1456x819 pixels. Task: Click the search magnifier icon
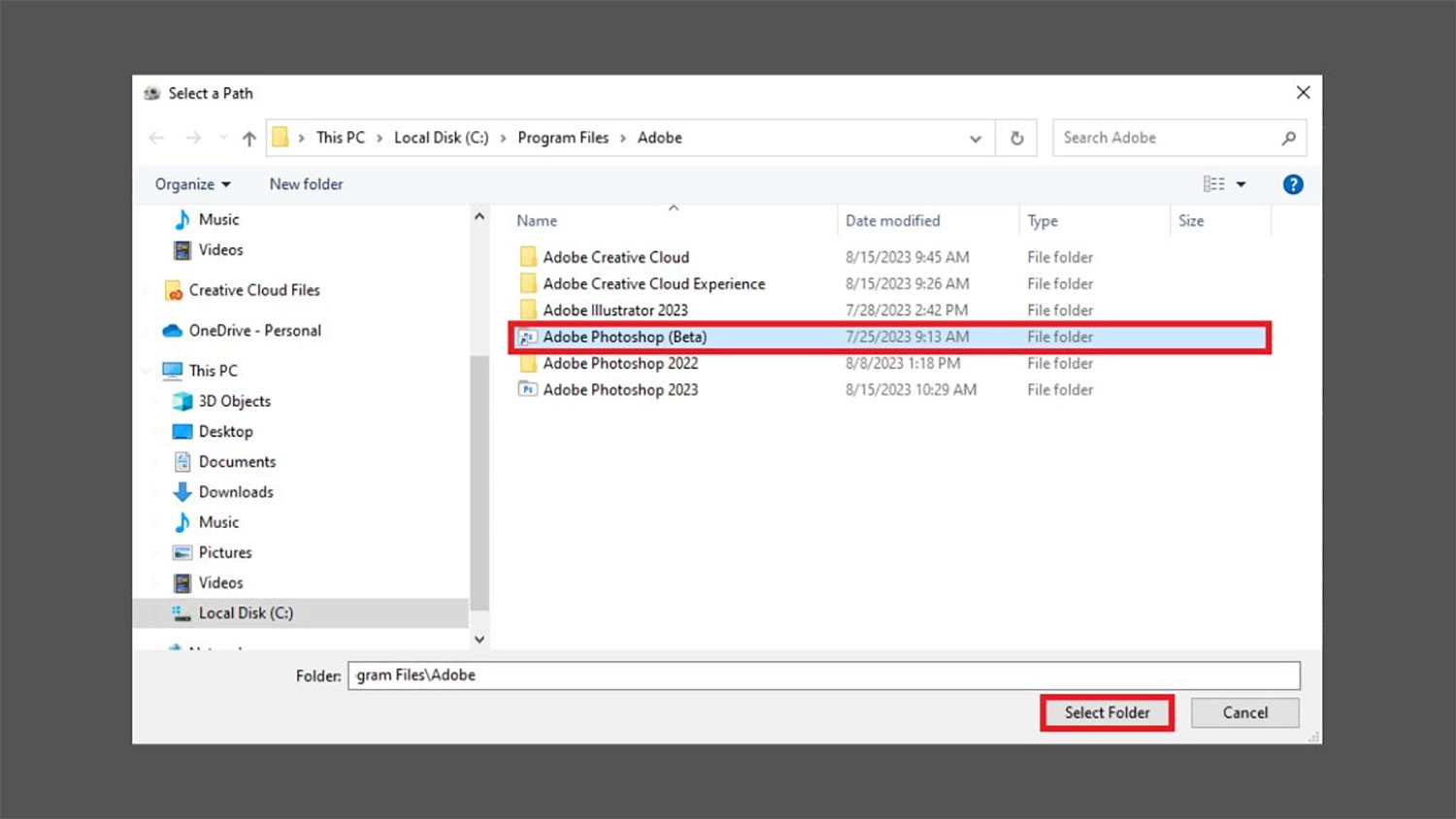[1288, 139]
